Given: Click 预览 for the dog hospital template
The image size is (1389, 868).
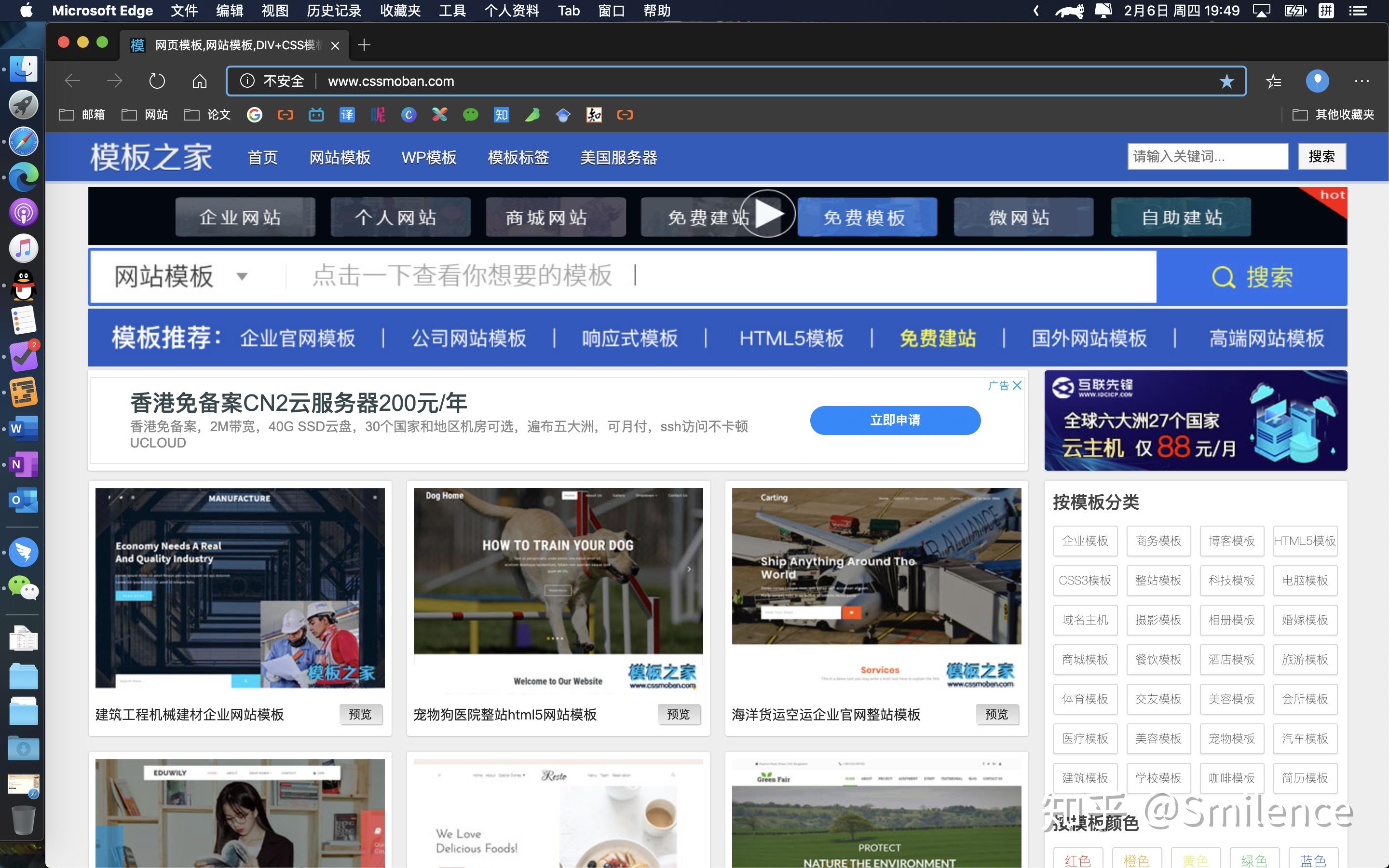Looking at the screenshot, I should point(679,715).
